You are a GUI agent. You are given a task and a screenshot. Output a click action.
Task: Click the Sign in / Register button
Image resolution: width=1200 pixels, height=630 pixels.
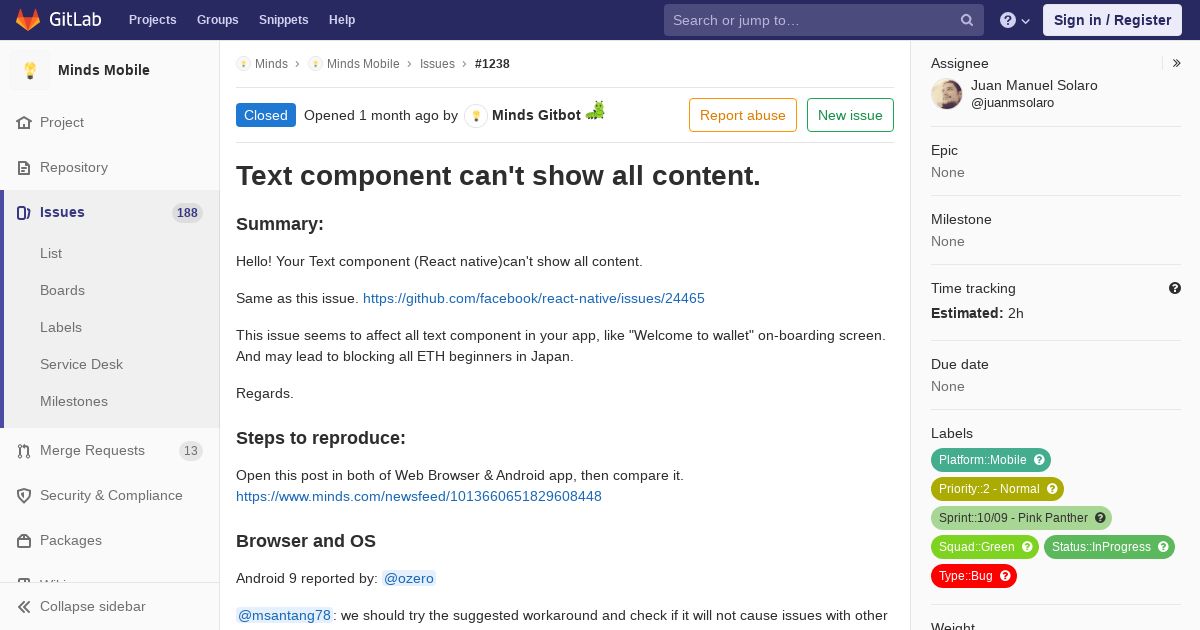point(1112,20)
